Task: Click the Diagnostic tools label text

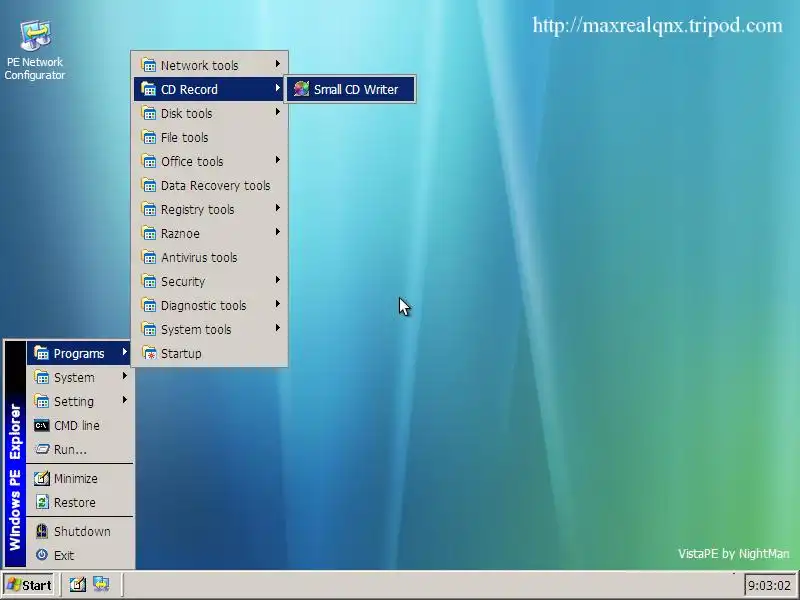Action: pyautogui.click(x=204, y=306)
